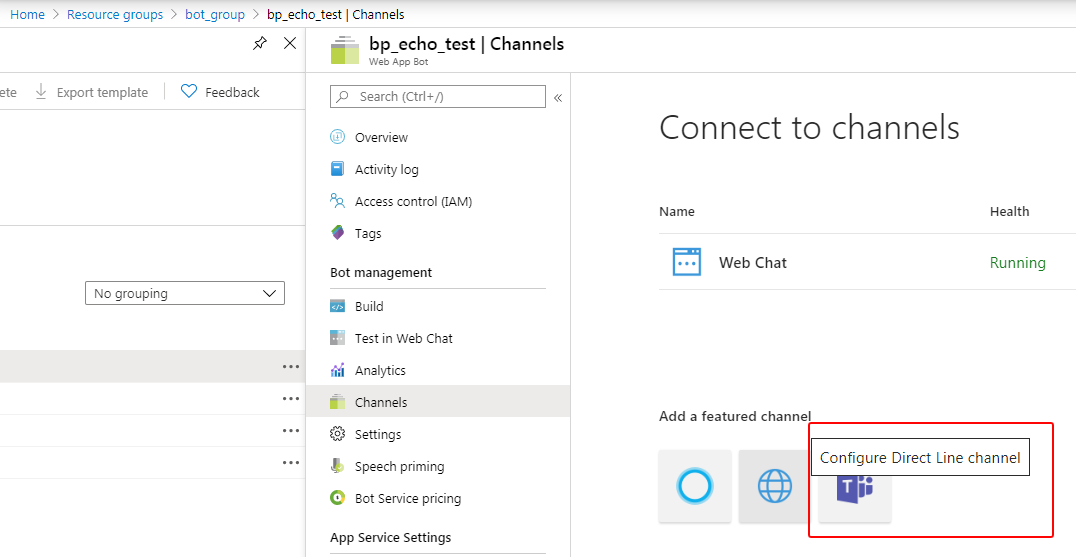Viewport: 1076px width, 557px height.
Task: Select Channels menu item
Action: [x=438, y=401]
